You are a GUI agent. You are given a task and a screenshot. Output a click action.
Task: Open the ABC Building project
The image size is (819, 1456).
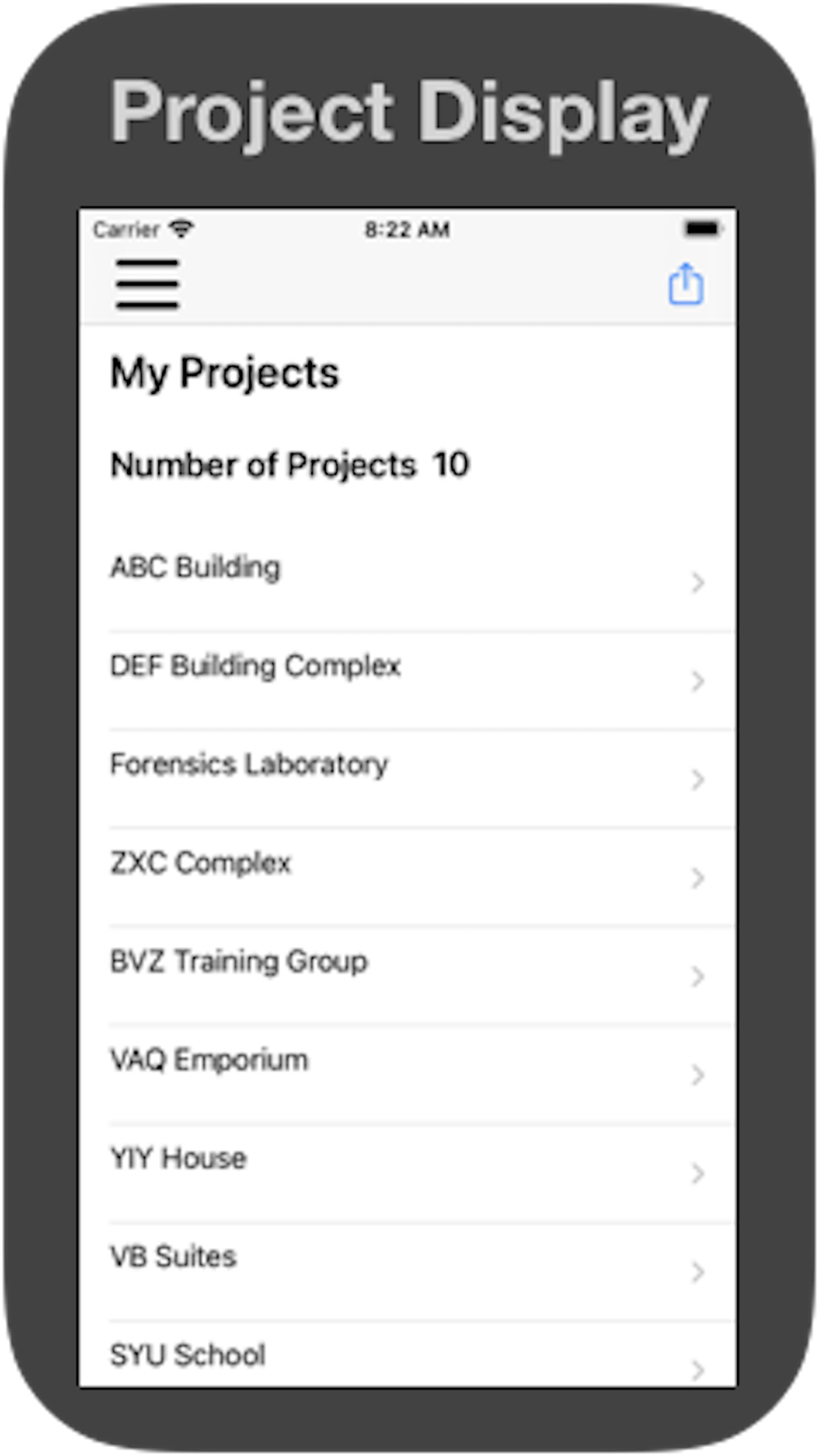pyautogui.click(x=408, y=582)
